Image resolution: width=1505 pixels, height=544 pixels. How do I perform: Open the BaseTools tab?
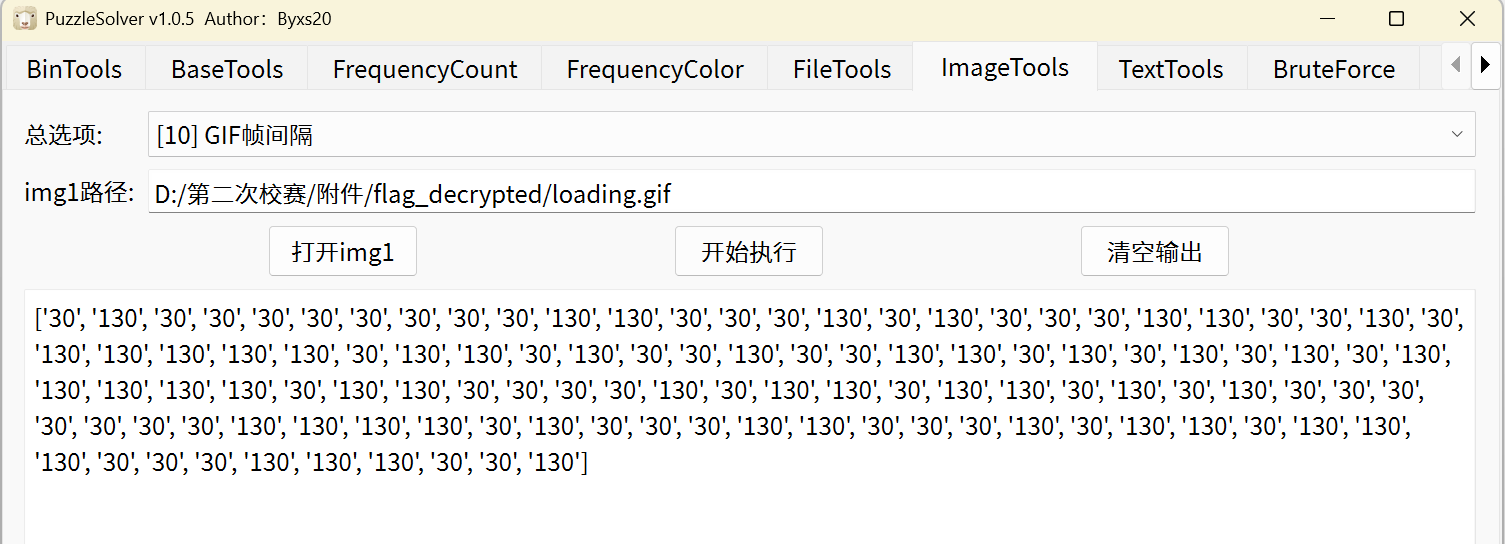pyautogui.click(x=227, y=69)
